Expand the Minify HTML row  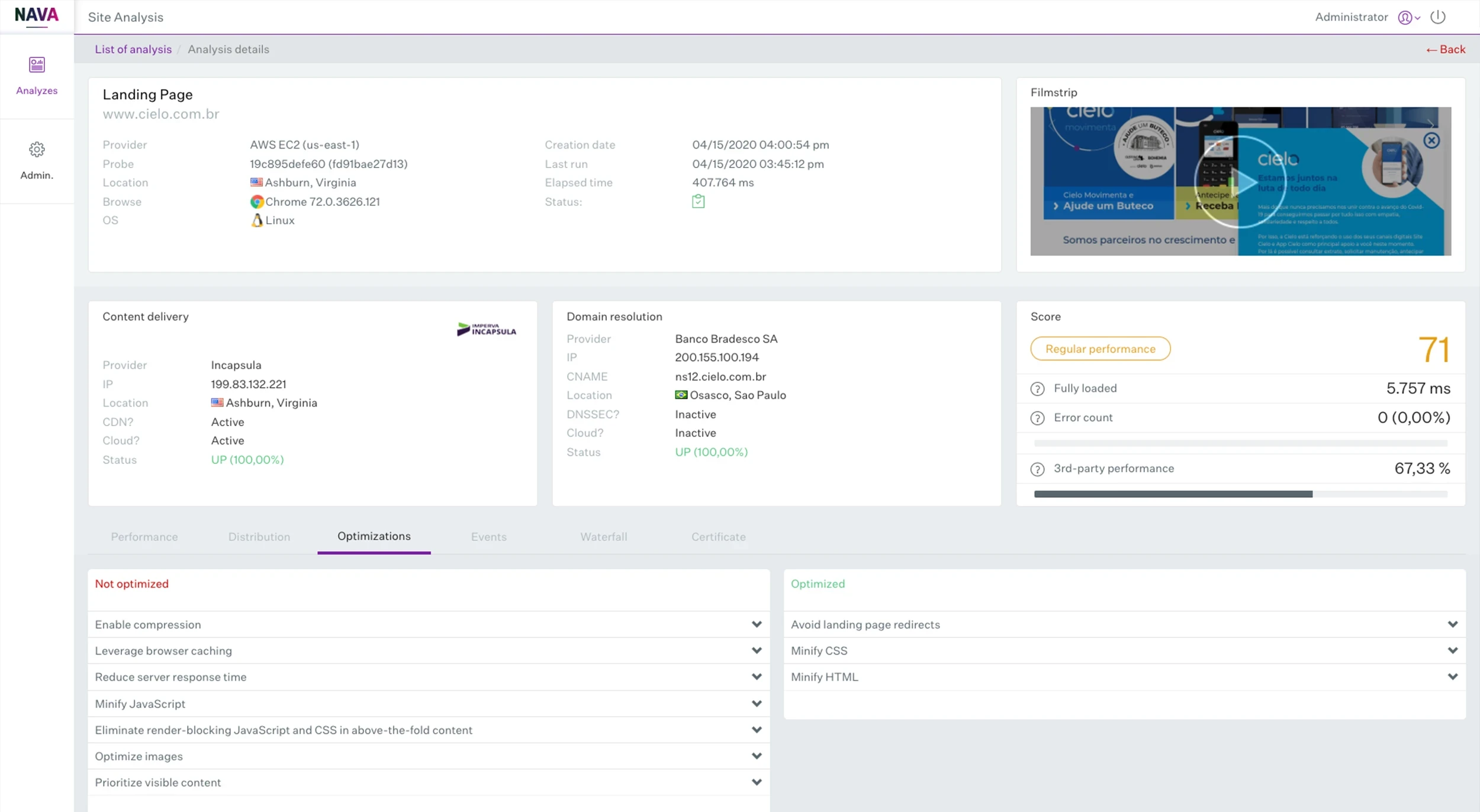[1125, 677]
